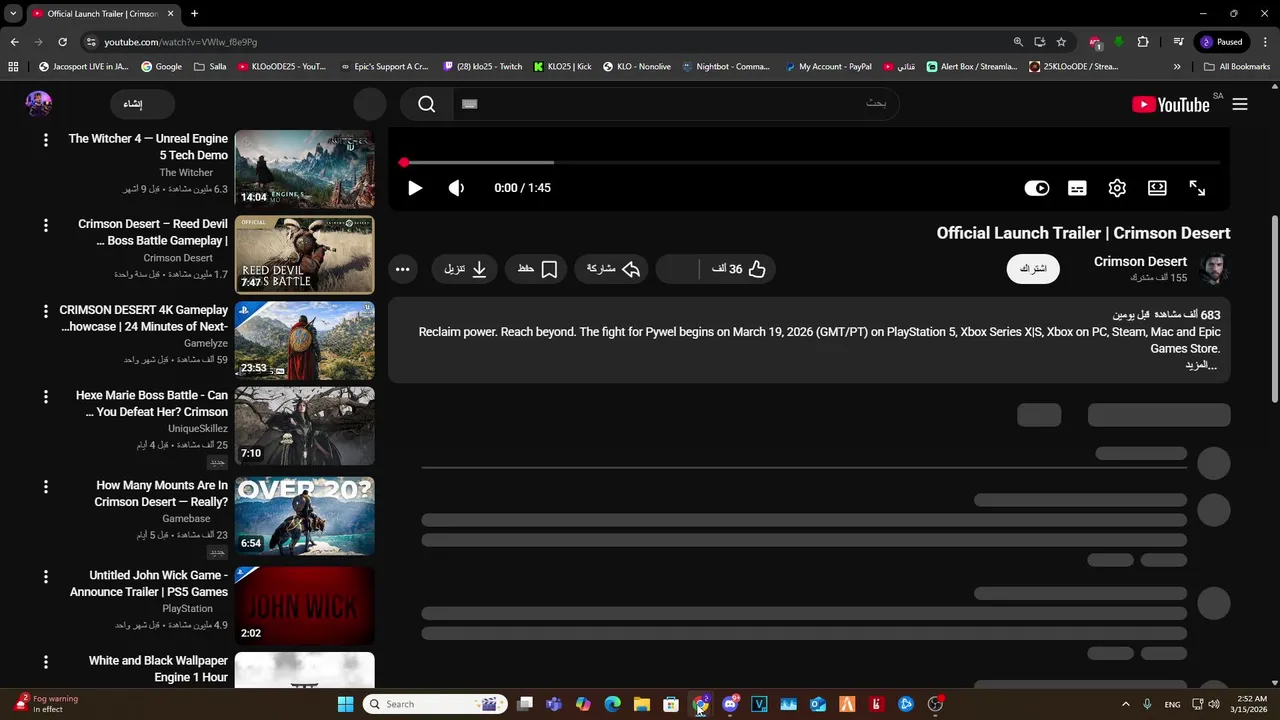Open the browser extensions puzzle icon
This screenshot has height=720, width=1280.
[1143, 42]
